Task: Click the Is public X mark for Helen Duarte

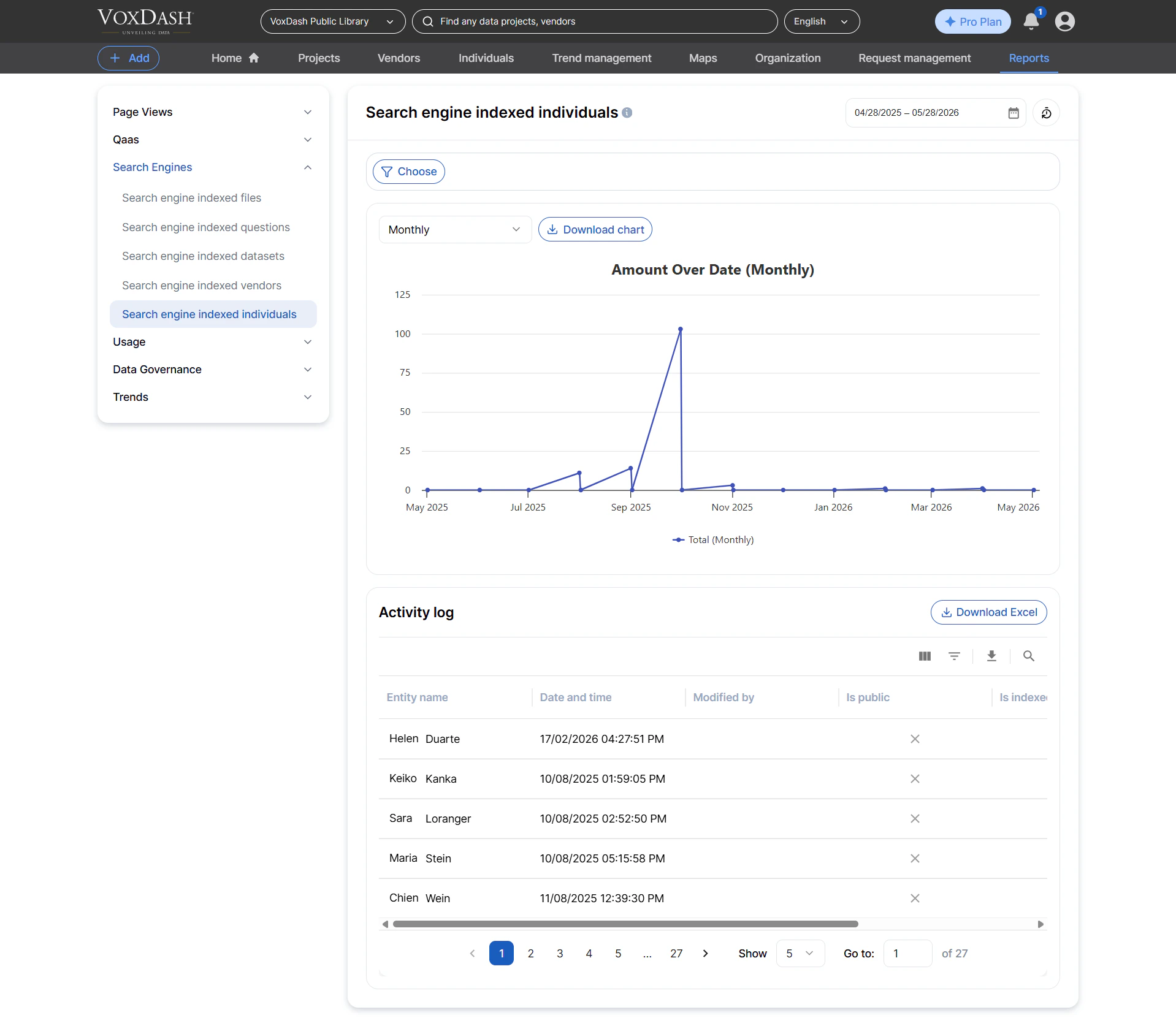Action: (915, 739)
